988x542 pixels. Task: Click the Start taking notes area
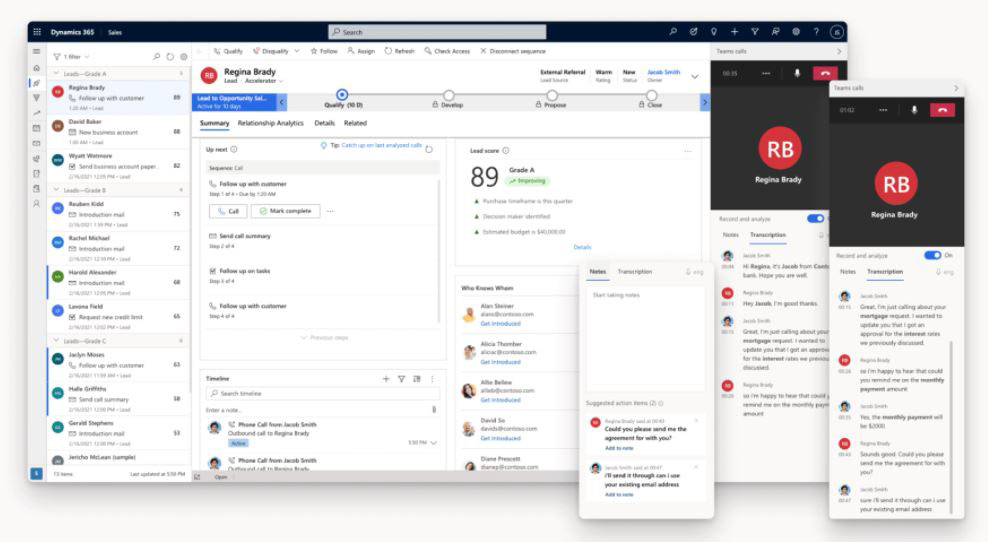[645, 338]
